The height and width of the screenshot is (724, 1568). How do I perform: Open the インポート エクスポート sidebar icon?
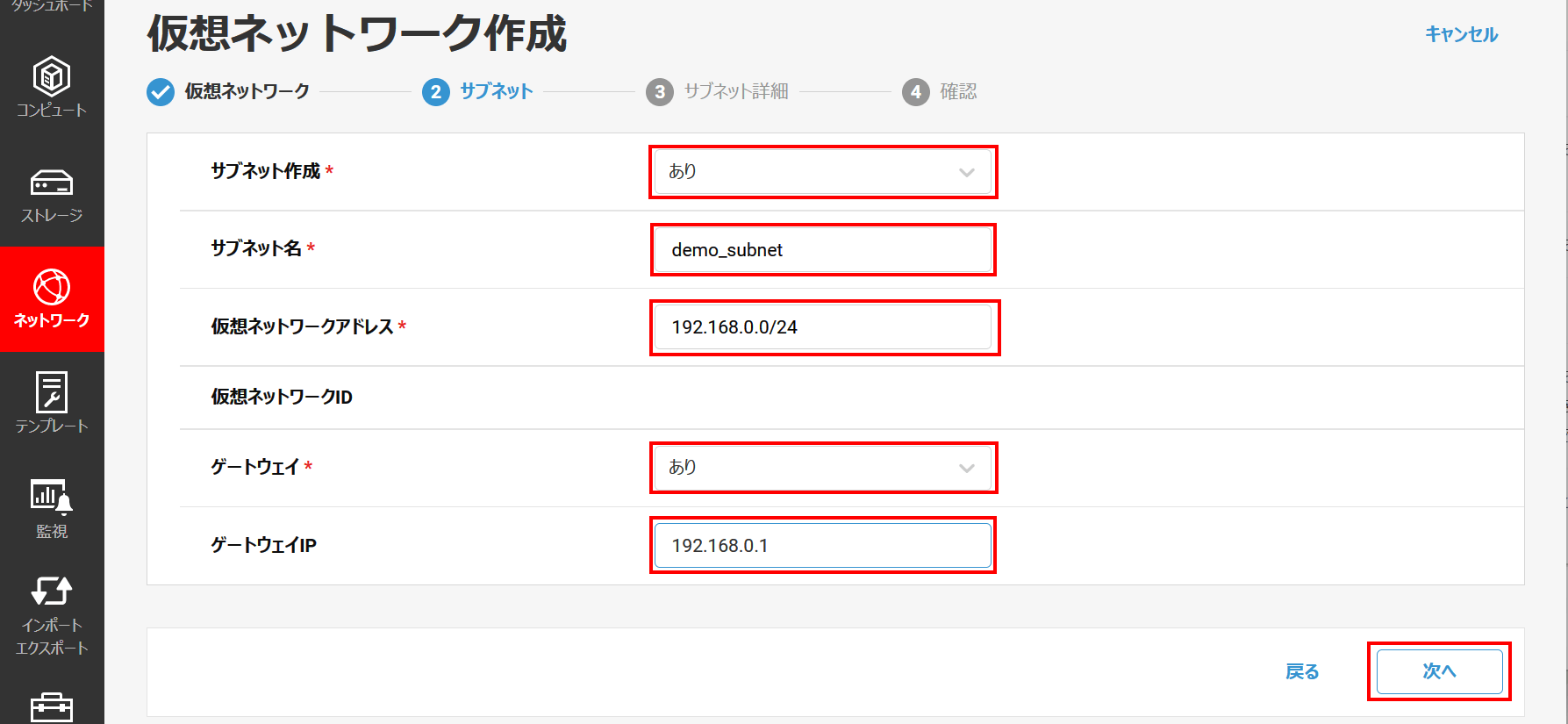52,614
